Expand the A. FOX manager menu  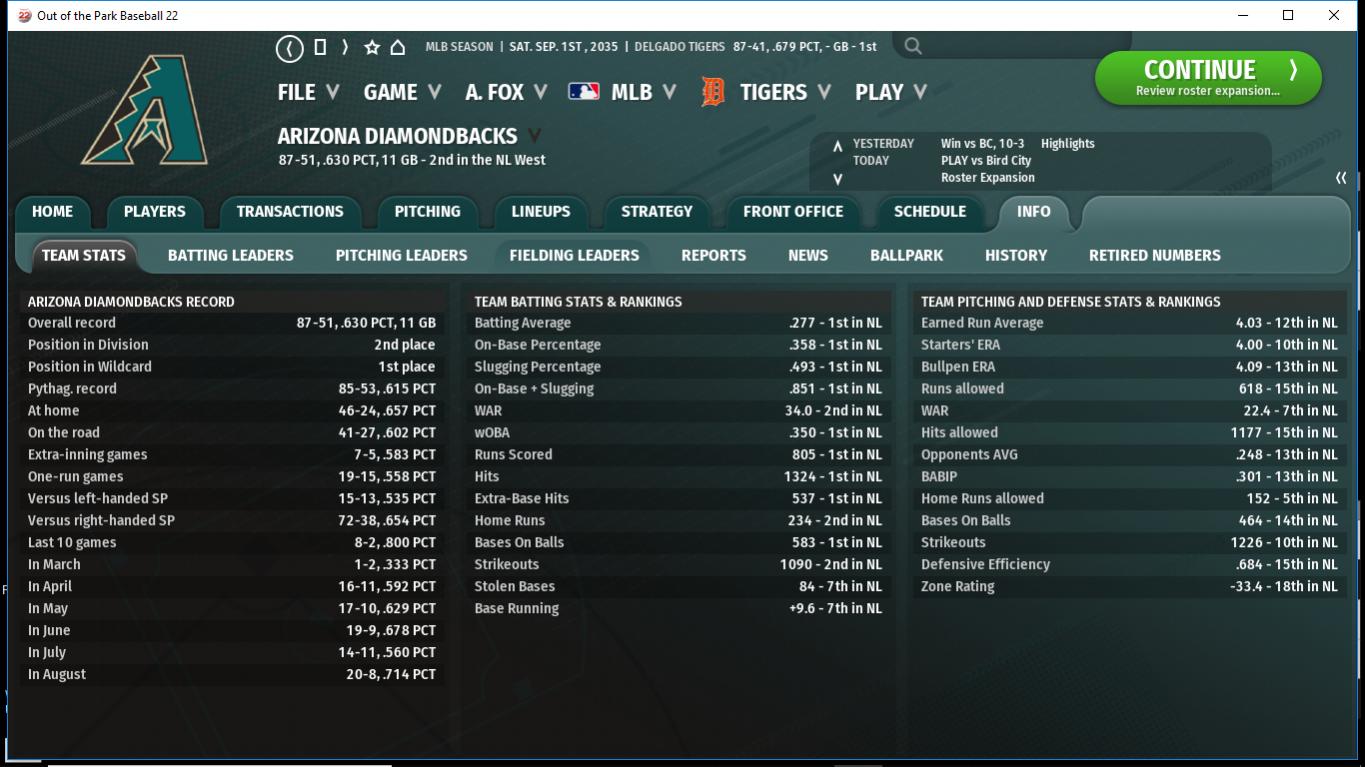[506, 92]
